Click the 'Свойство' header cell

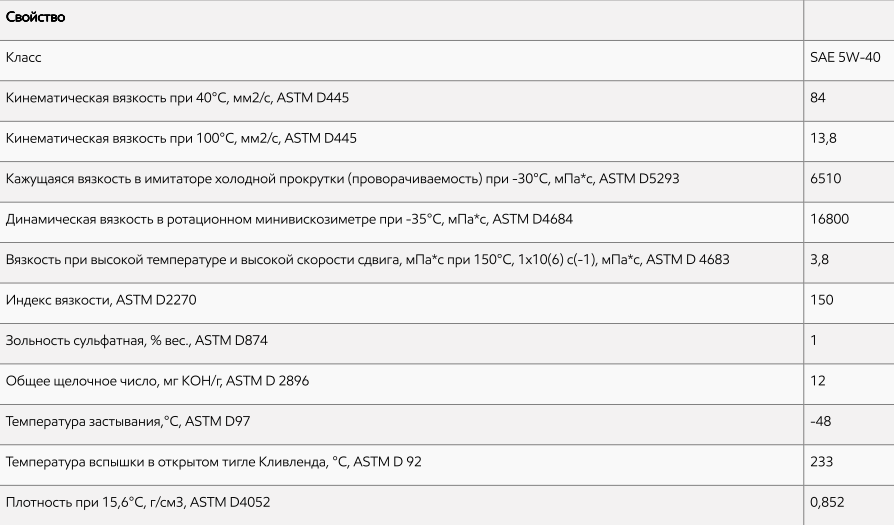click(x=34, y=17)
